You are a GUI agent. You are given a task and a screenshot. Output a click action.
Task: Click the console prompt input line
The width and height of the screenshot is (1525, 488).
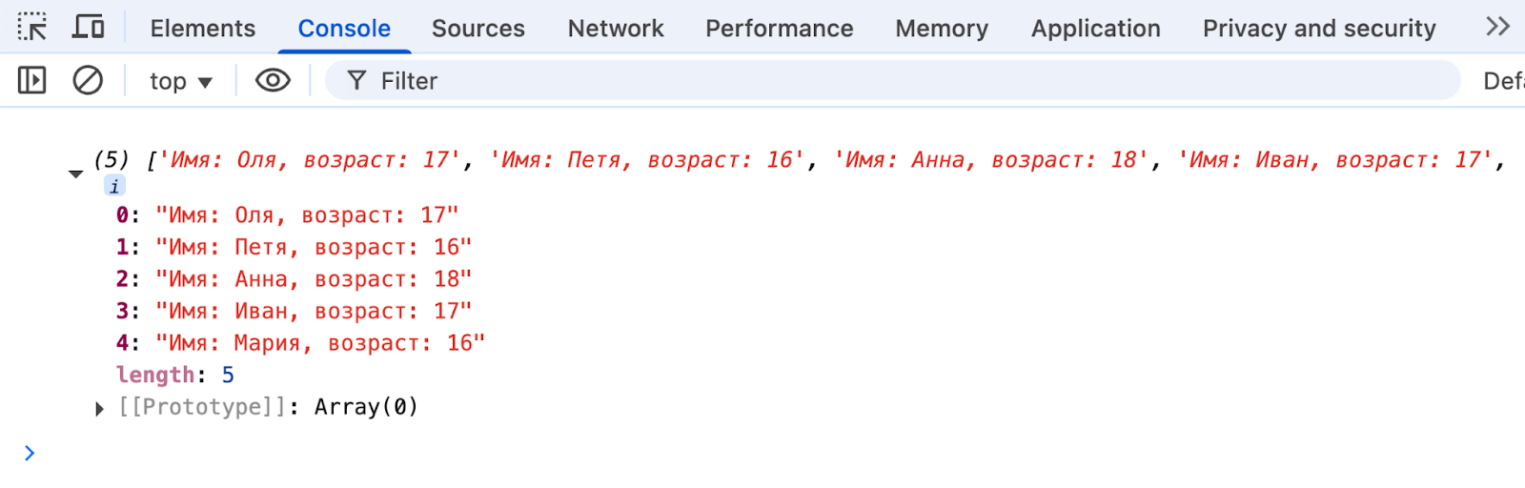point(700,453)
